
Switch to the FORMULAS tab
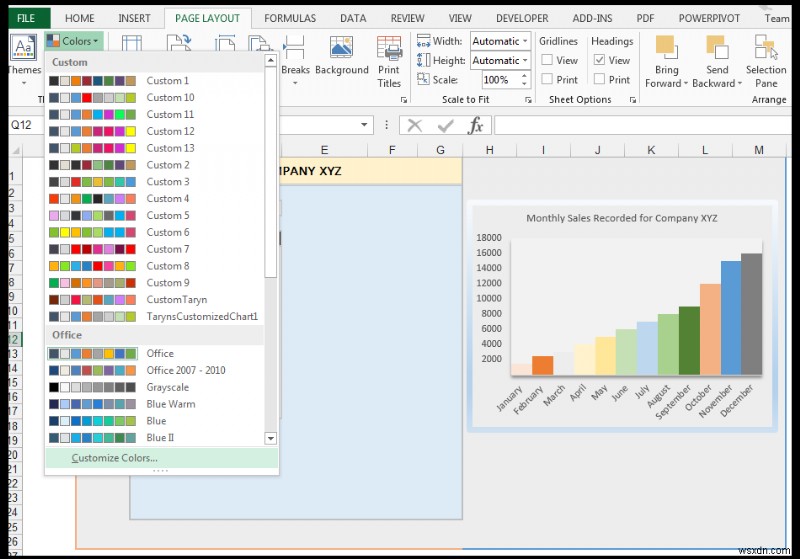(x=290, y=18)
